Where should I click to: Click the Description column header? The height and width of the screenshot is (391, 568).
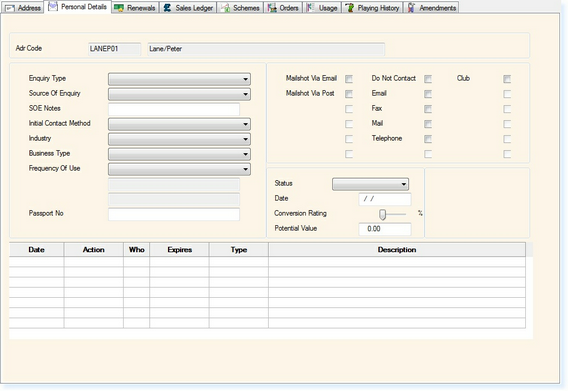pyautogui.click(x=397, y=250)
